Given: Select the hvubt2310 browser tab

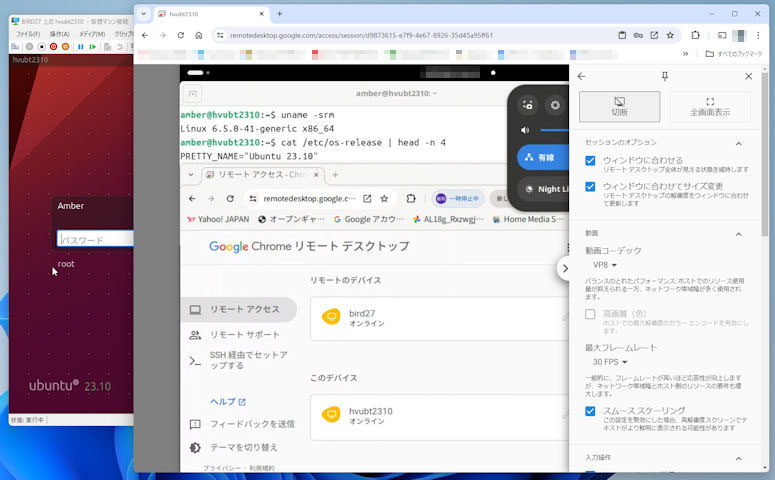Looking at the screenshot, I should pyautogui.click(x=212, y=14).
